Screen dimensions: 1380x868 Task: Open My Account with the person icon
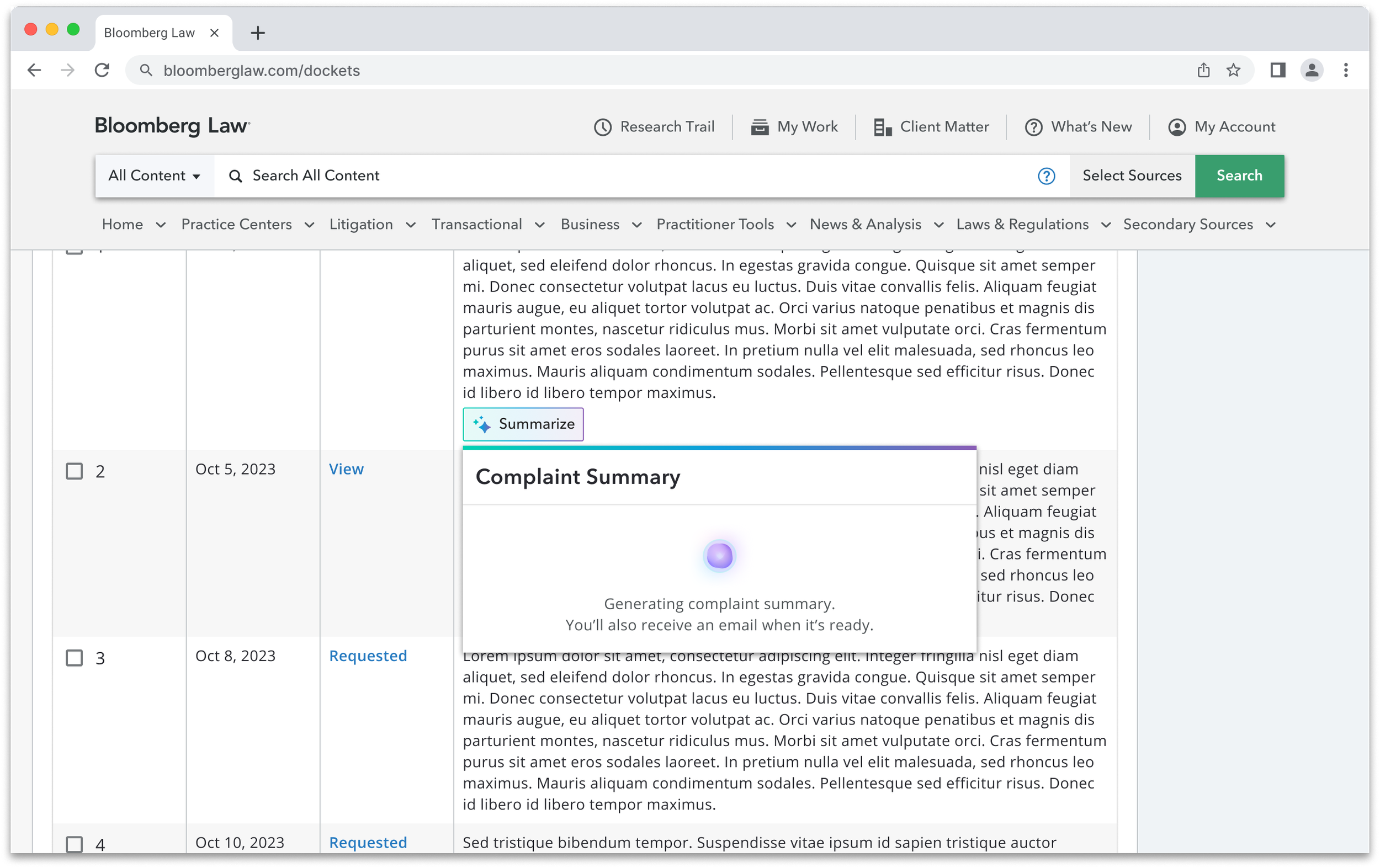[x=1176, y=126]
